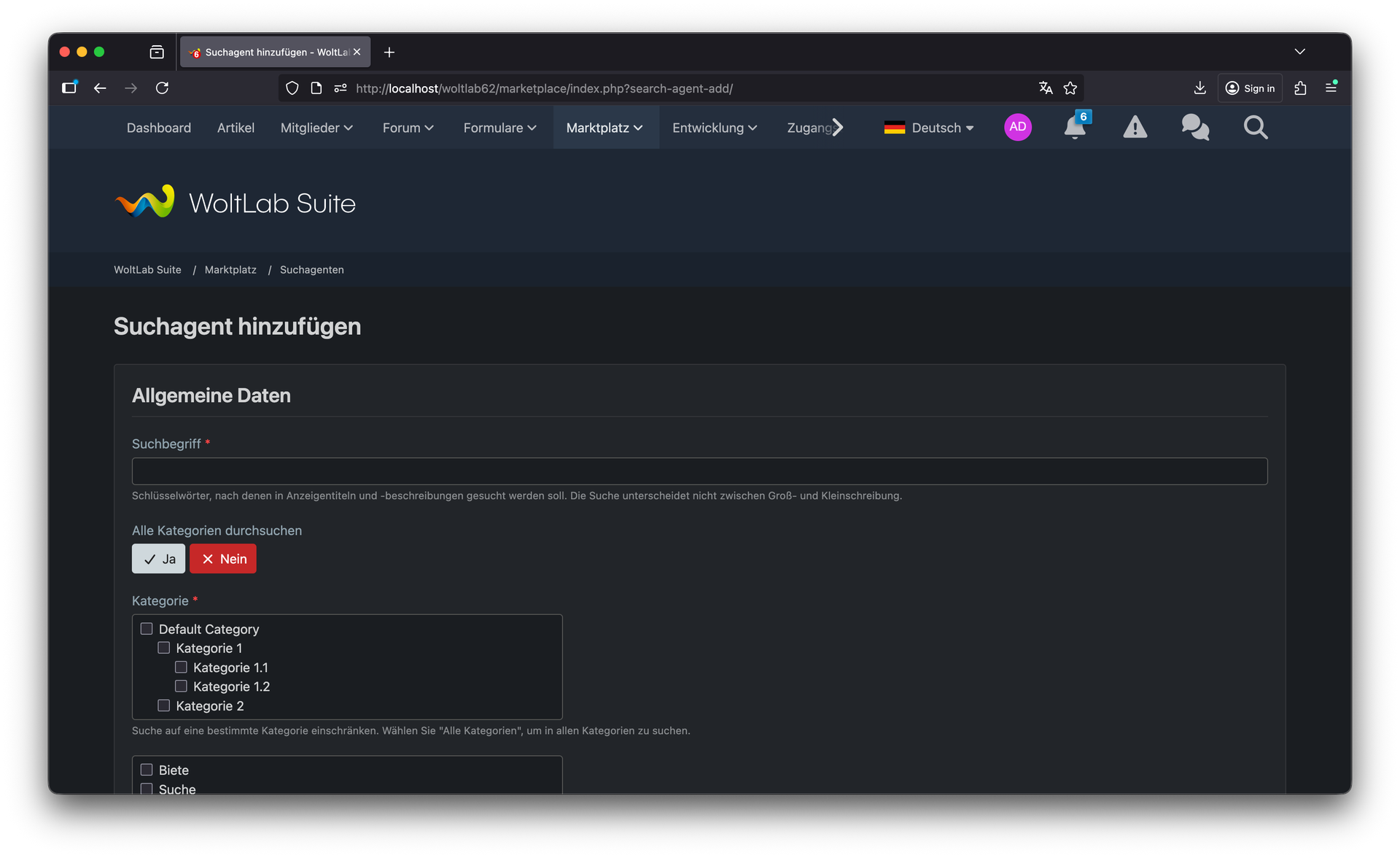Reload the page

pos(162,88)
